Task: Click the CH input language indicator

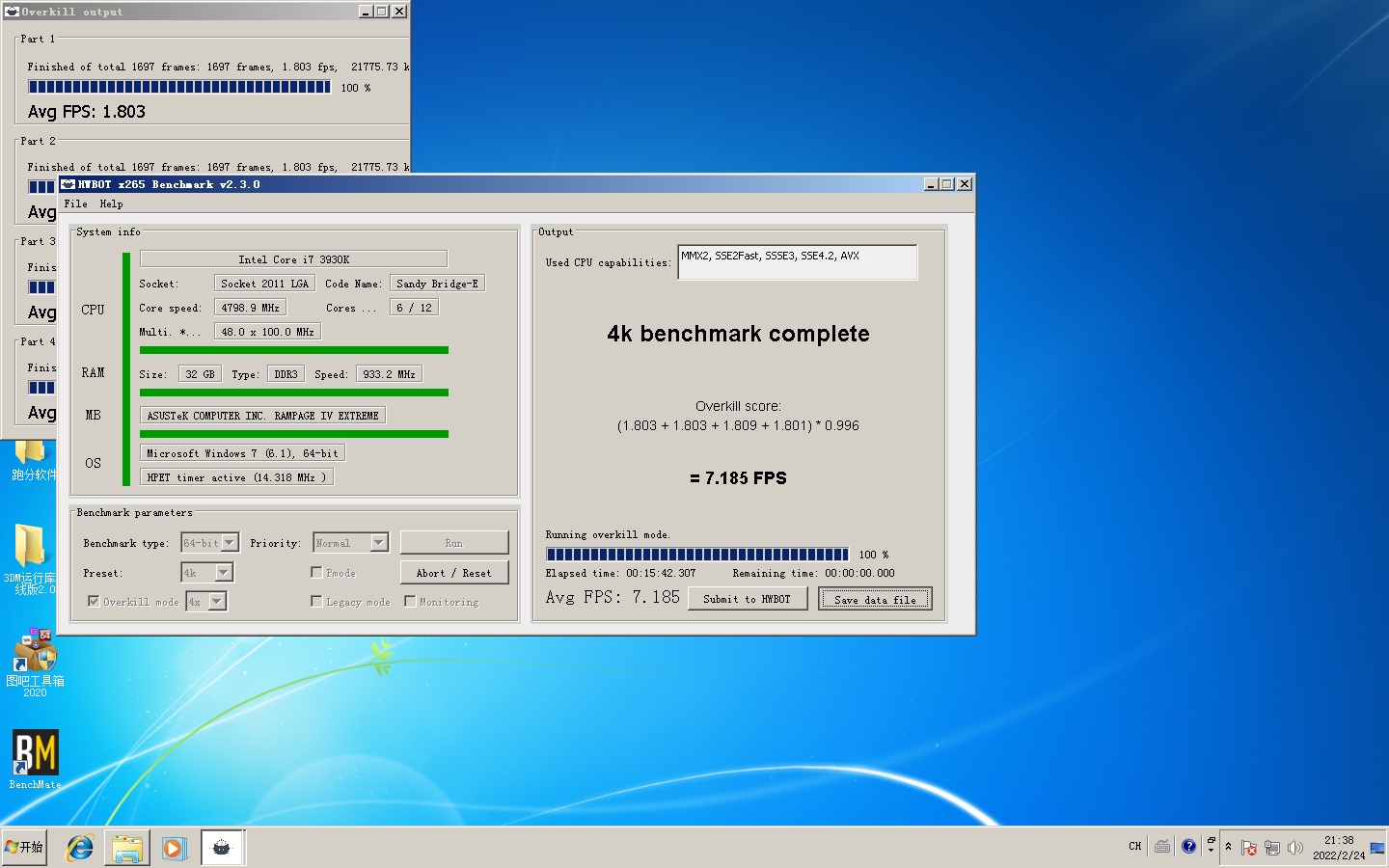Action: coord(1135,847)
